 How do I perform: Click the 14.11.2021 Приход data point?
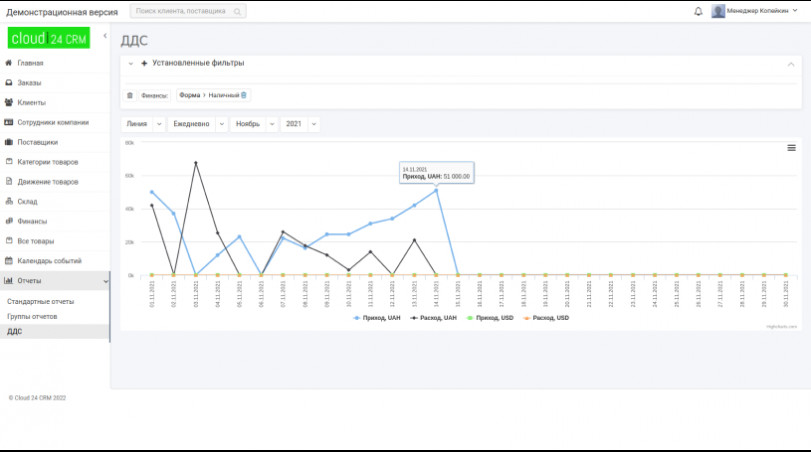(x=436, y=190)
